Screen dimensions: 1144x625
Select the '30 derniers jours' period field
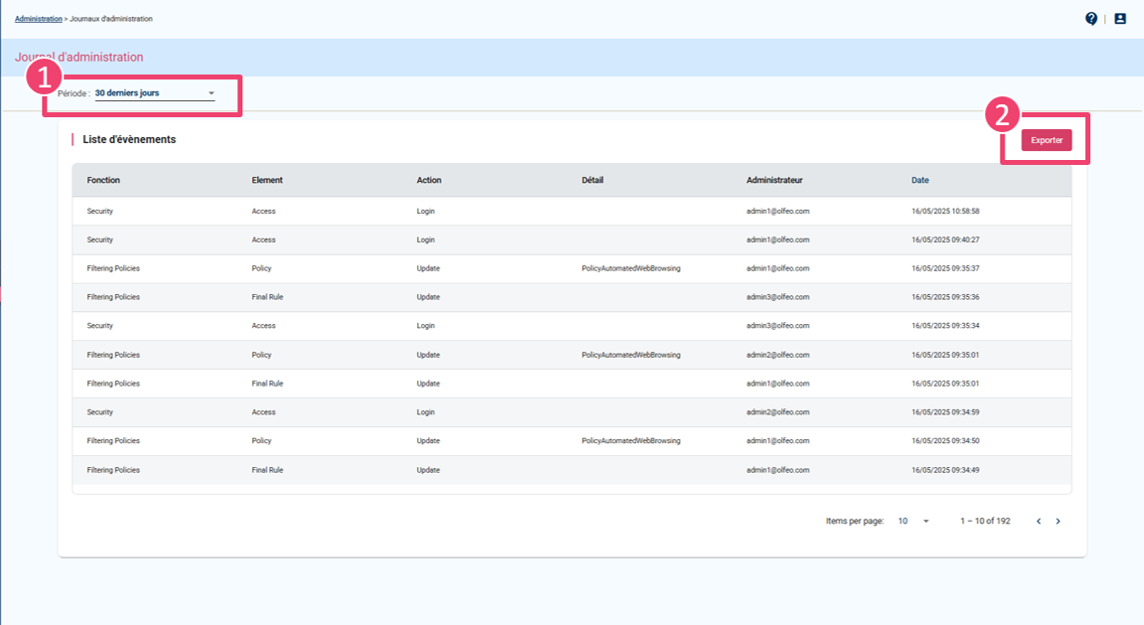pyautogui.click(x=147, y=93)
